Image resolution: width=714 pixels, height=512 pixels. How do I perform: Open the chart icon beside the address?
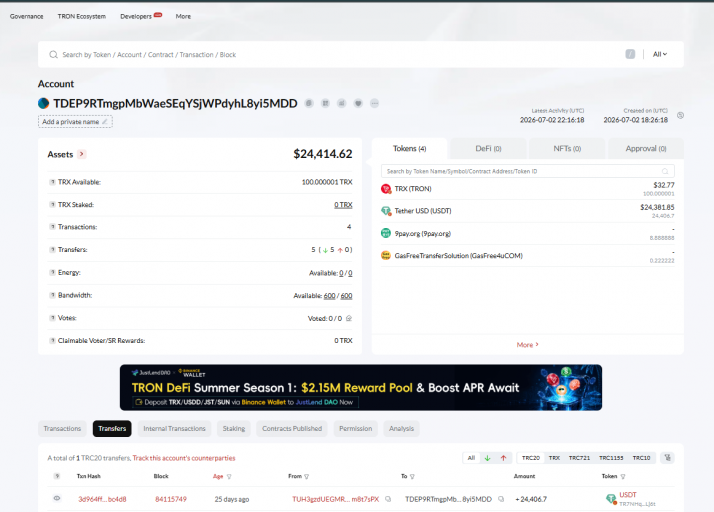click(x=342, y=103)
